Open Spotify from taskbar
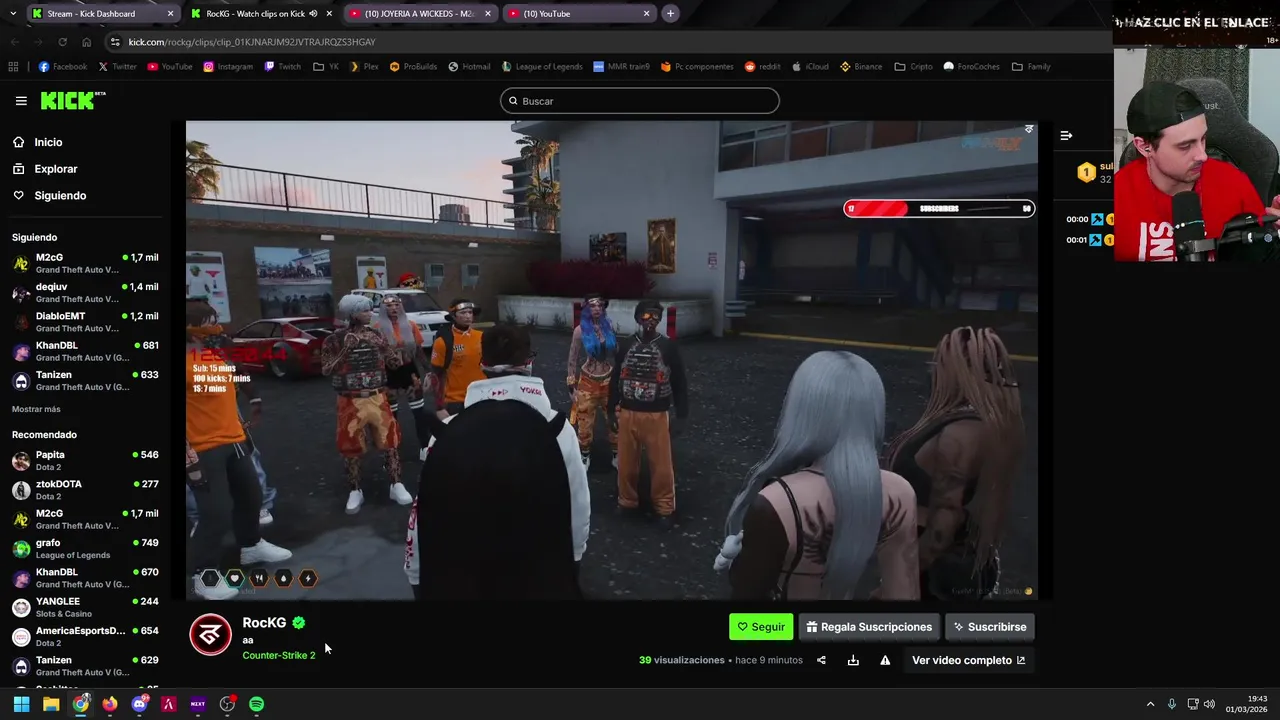This screenshot has width=1280, height=720. tap(256, 704)
